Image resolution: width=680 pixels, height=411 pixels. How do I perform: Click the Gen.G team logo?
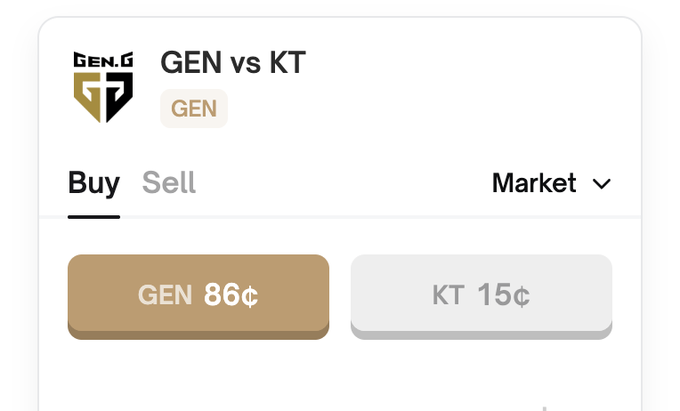pyautogui.click(x=104, y=86)
